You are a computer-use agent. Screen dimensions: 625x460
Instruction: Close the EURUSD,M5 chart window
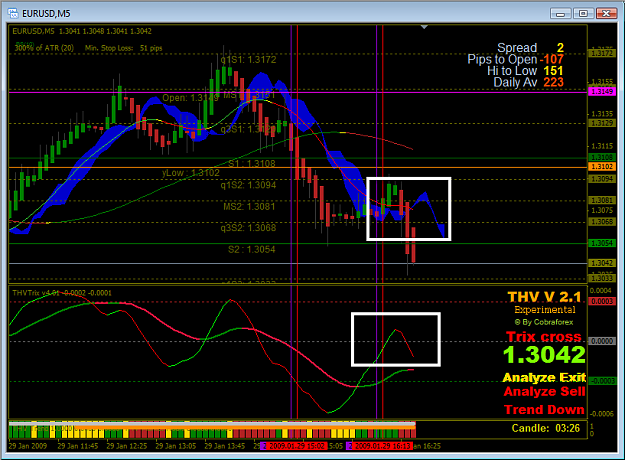click(607, 14)
